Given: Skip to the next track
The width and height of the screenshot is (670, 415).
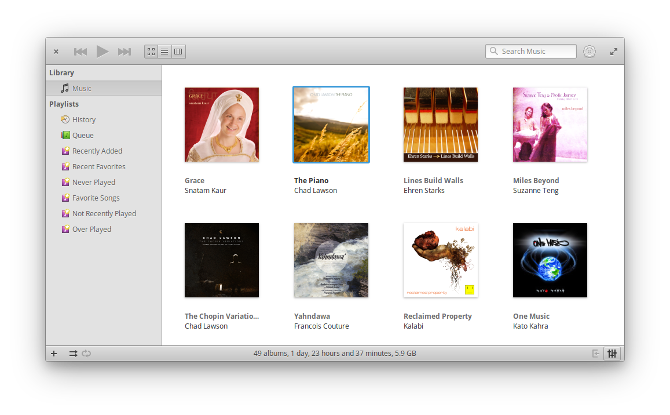Looking at the screenshot, I should point(124,51).
